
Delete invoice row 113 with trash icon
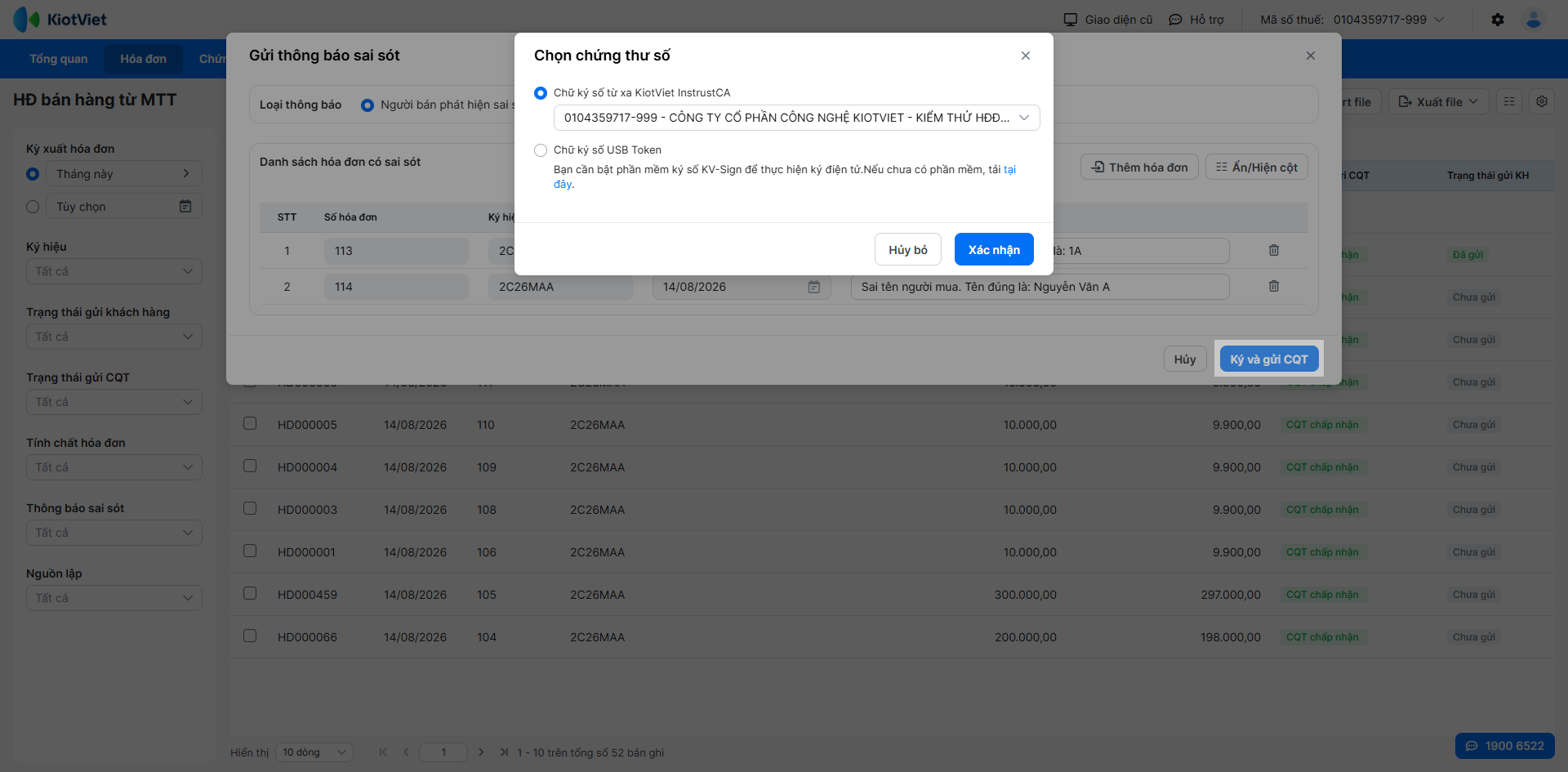[x=1274, y=250]
